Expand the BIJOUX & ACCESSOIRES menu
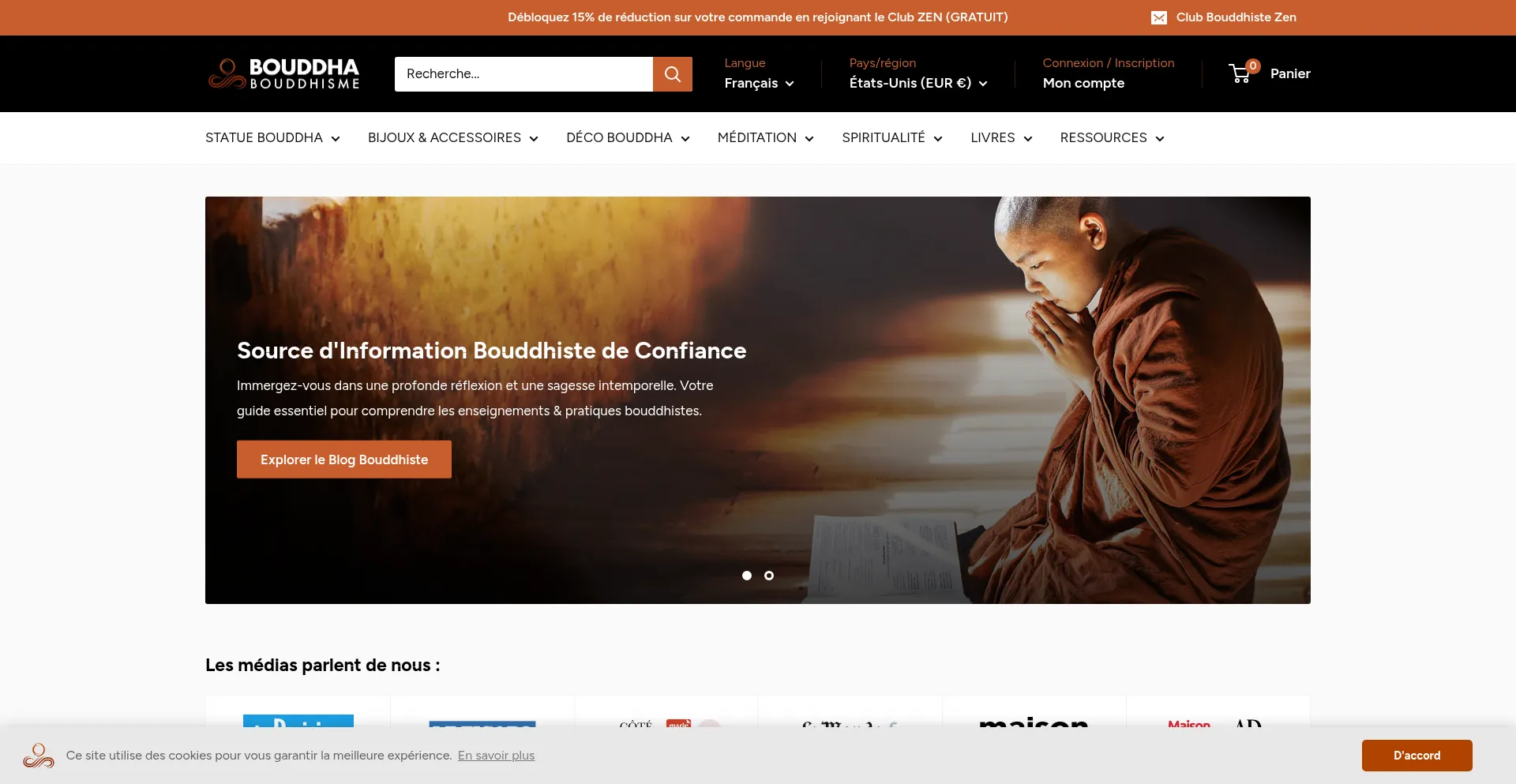Screen dimensions: 1516x784 [453, 137]
